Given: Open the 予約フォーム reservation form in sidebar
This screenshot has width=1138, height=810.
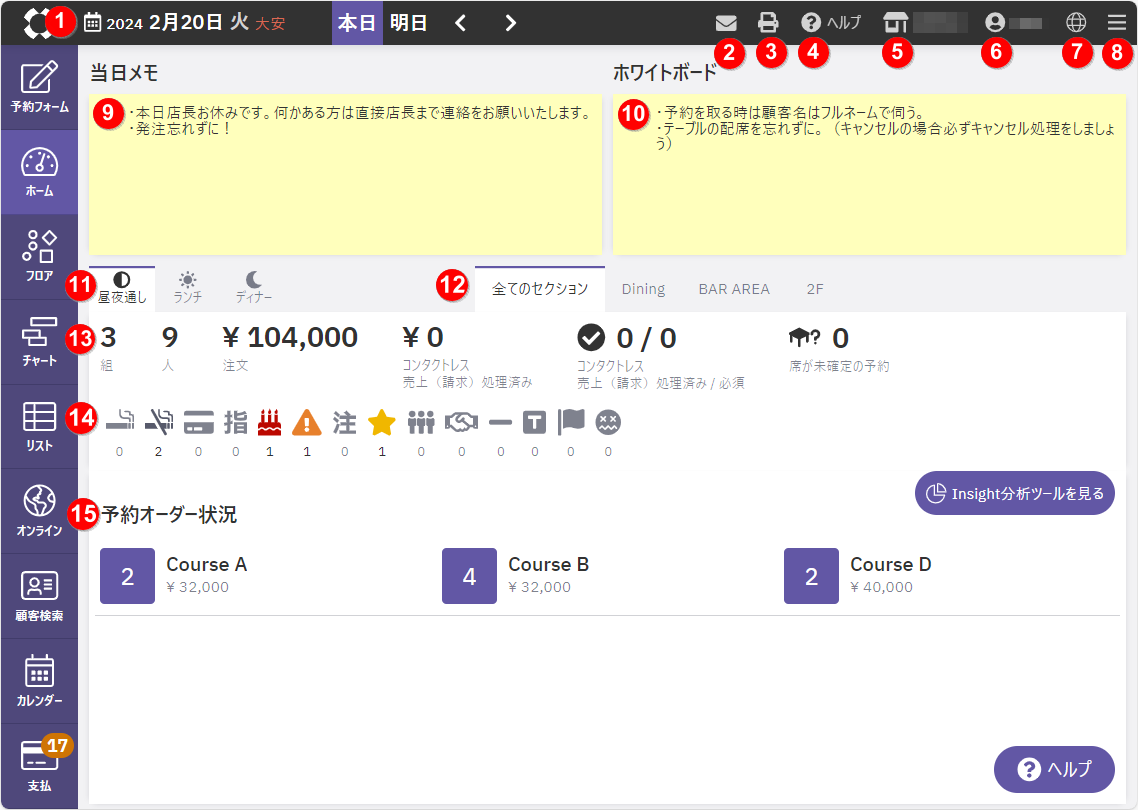Looking at the screenshot, I should [39, 87].
